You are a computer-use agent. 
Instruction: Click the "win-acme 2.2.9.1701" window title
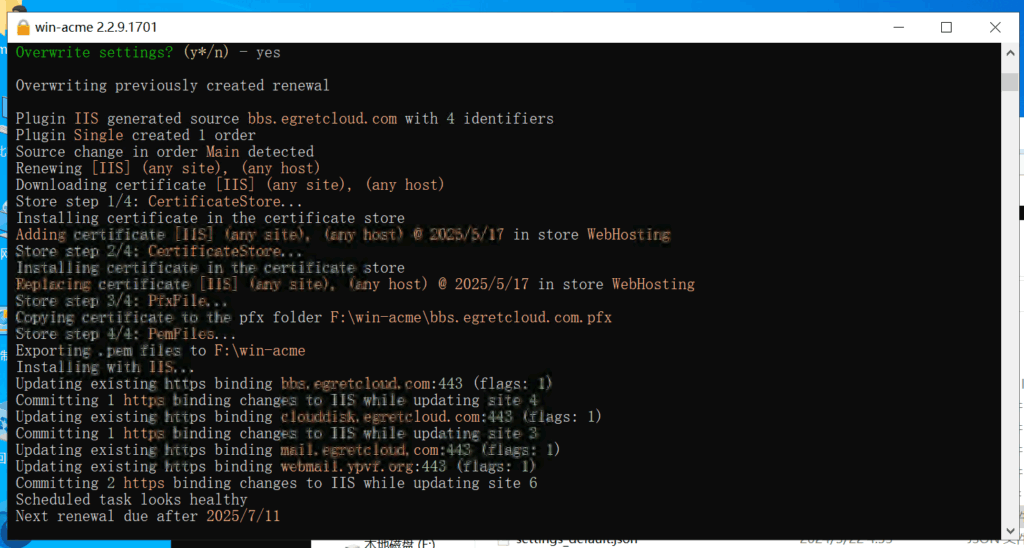[x=96, y=27]
